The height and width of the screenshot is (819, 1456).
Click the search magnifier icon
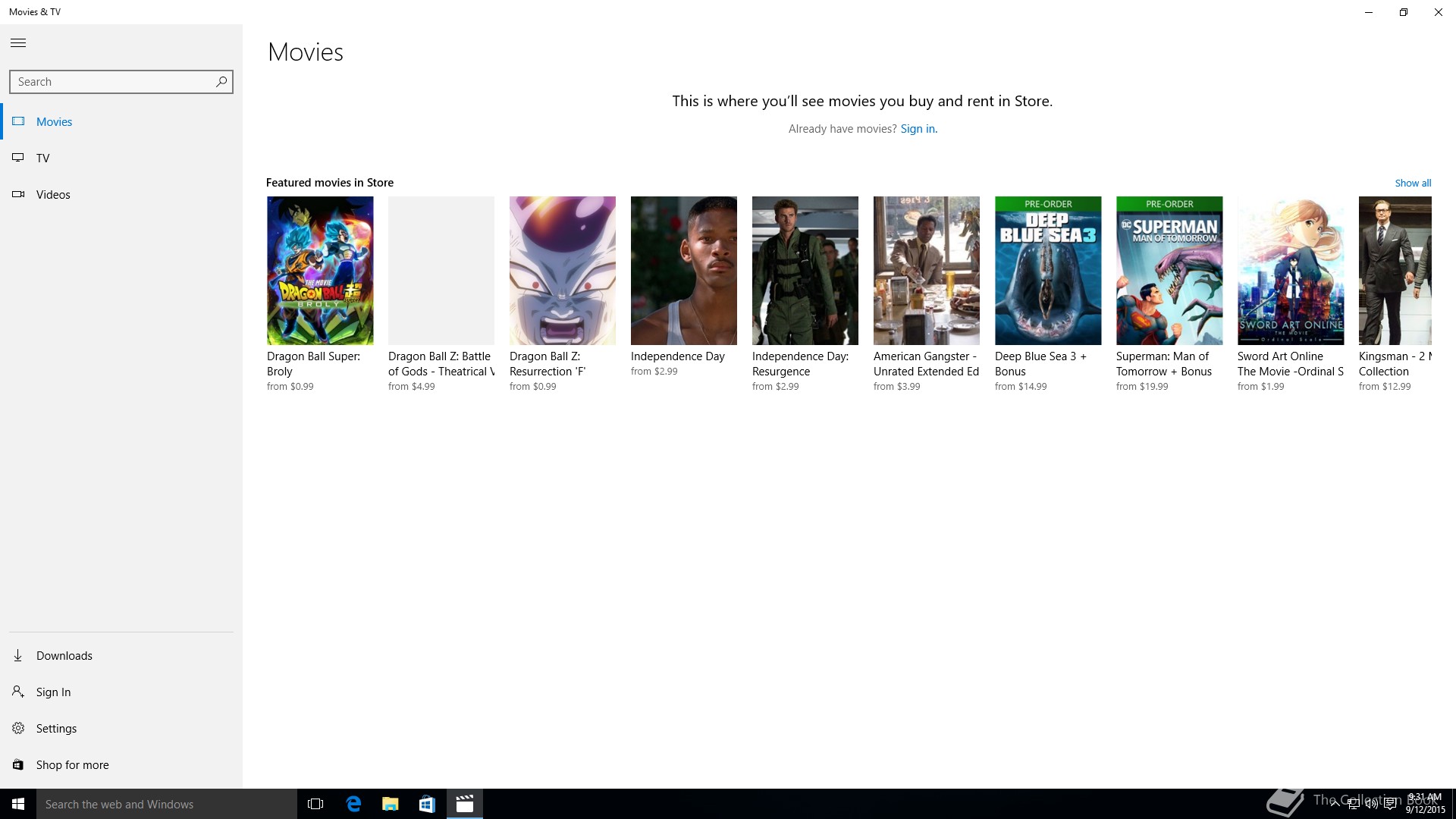221,82
